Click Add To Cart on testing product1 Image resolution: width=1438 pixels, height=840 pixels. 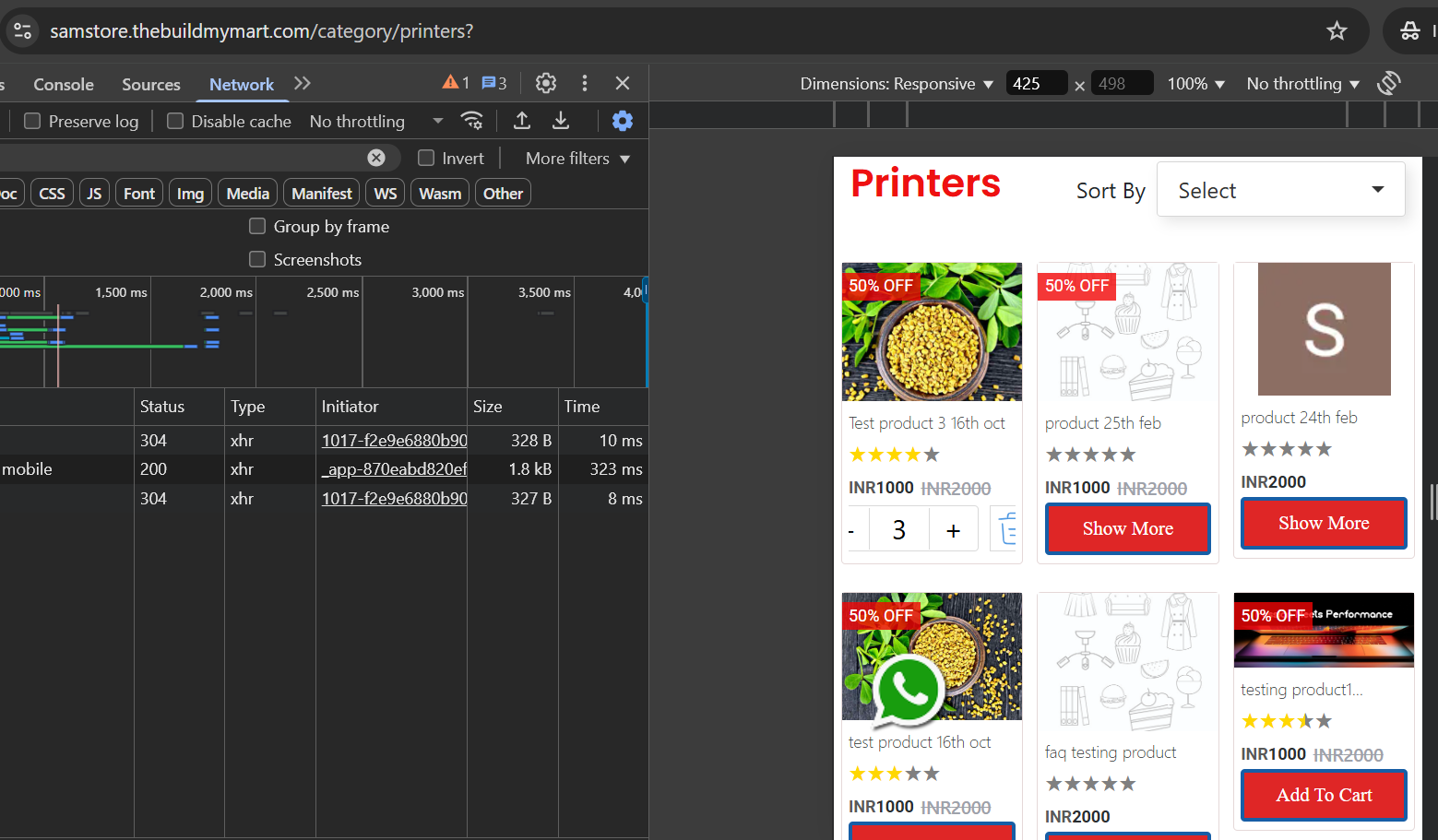(x=1324, y=795)
